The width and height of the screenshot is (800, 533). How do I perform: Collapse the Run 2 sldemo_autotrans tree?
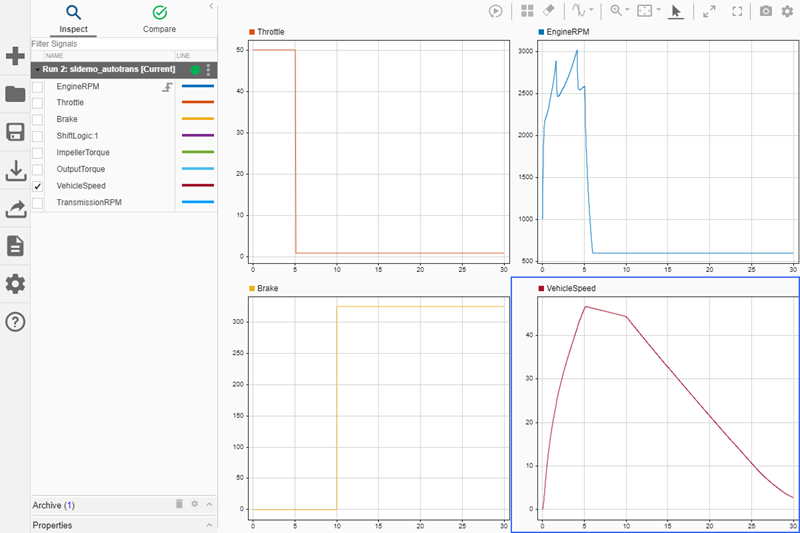[x=37, y=70]
